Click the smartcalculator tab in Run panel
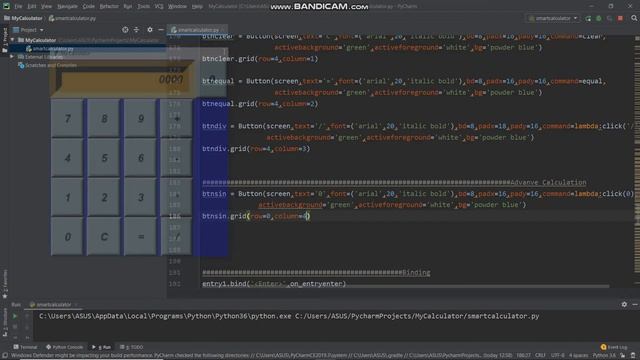Viewport: 640px width, 360px height. (53, 304)
